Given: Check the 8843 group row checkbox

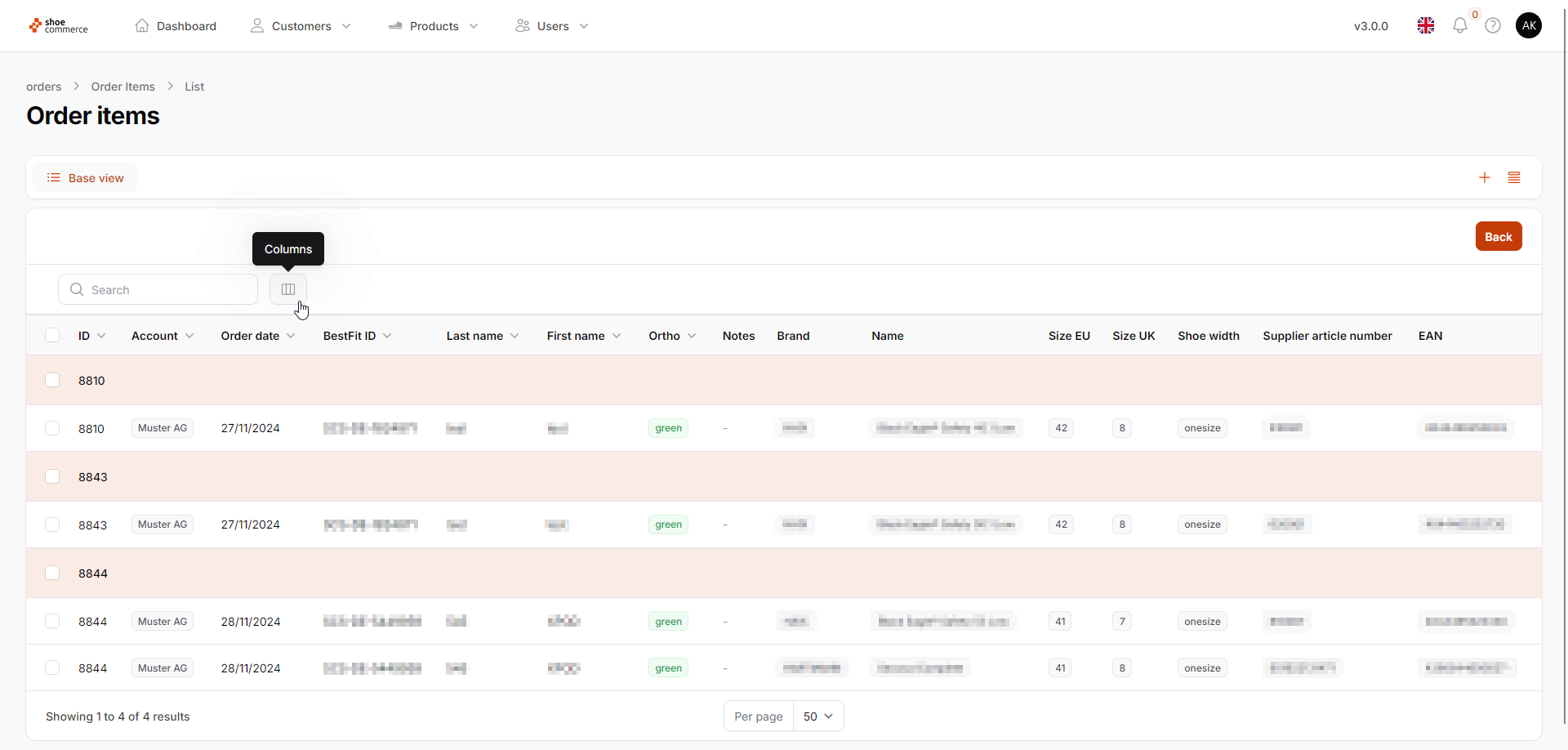Looking at the screenshot, I should (52, 476).
